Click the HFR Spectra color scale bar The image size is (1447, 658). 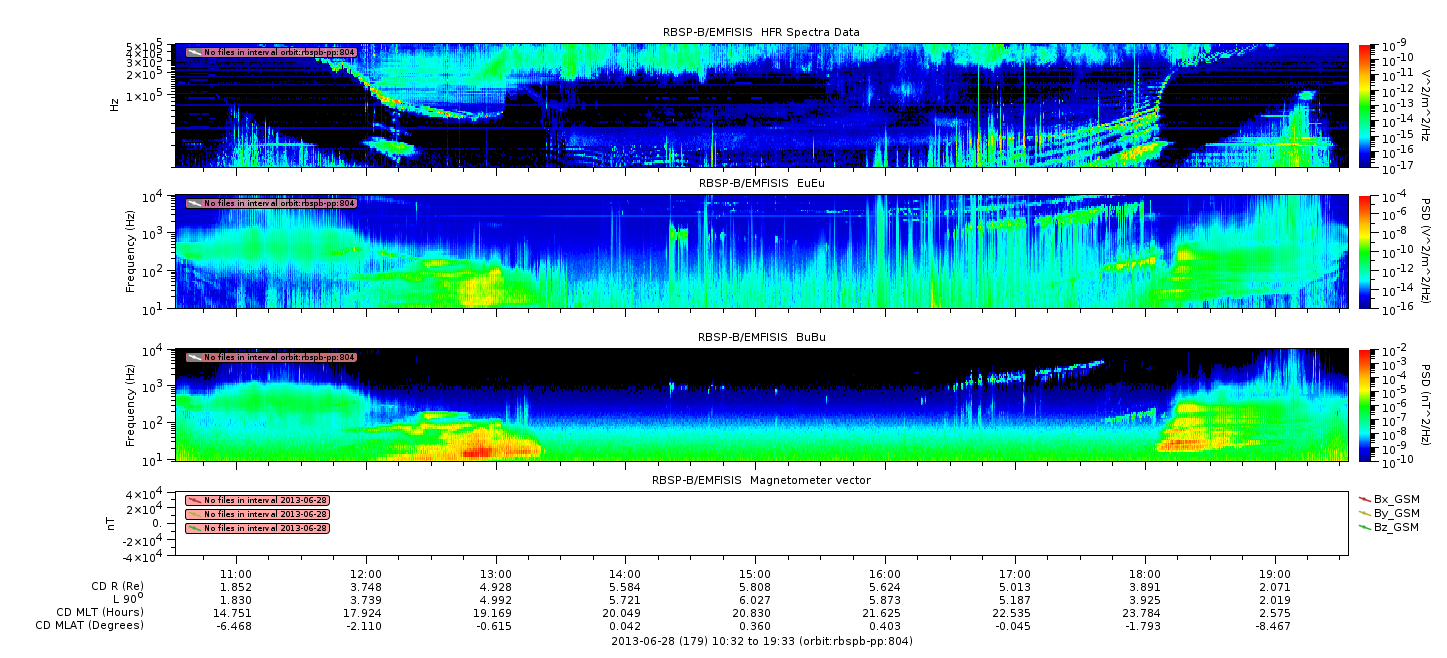pyautogui.click(x=1365, y=105)
